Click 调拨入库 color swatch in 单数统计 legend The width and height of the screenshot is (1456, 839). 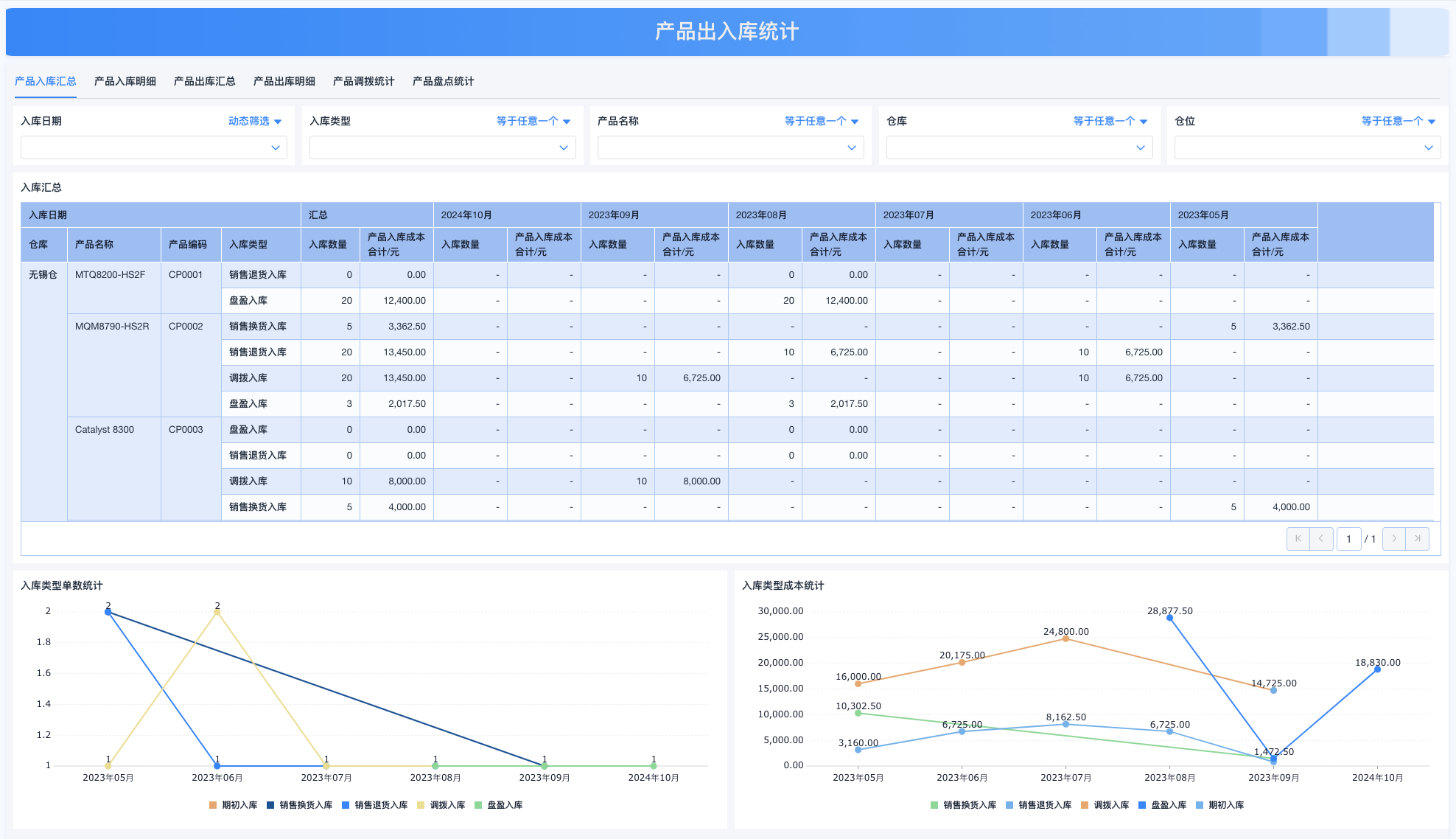[x=421, y=805]
